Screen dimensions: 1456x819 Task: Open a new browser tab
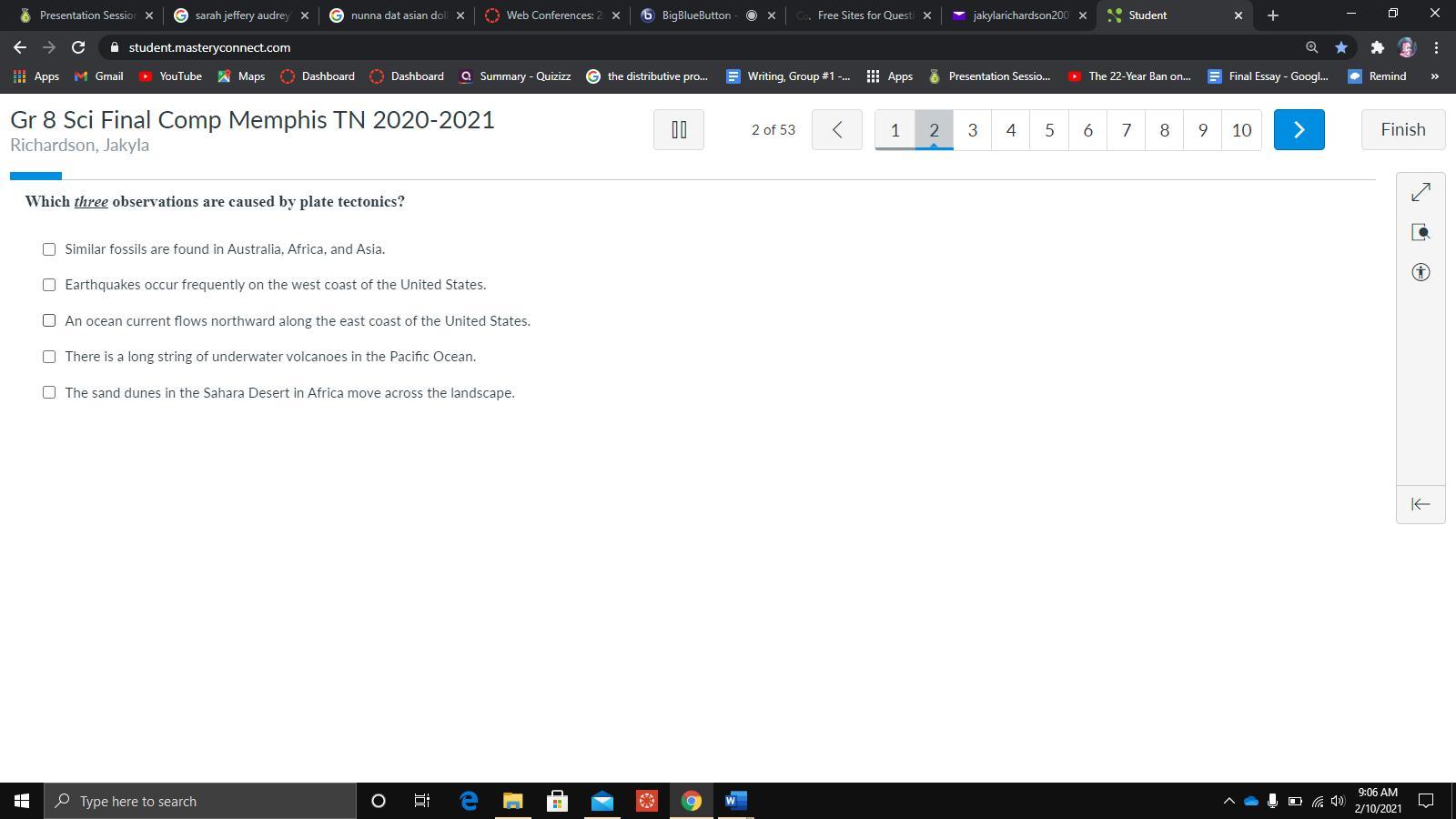[1272, 15]
